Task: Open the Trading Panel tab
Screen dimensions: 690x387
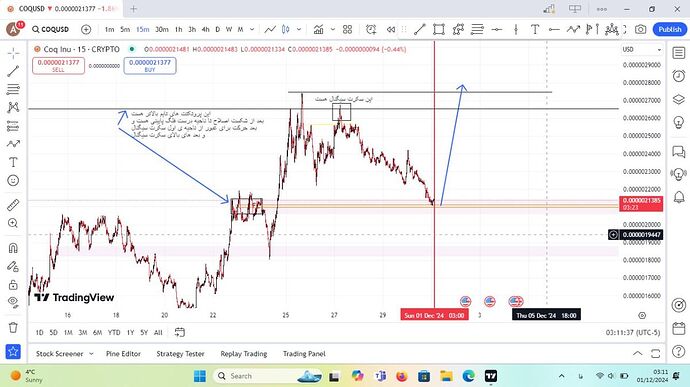Action: pos(304,354)
